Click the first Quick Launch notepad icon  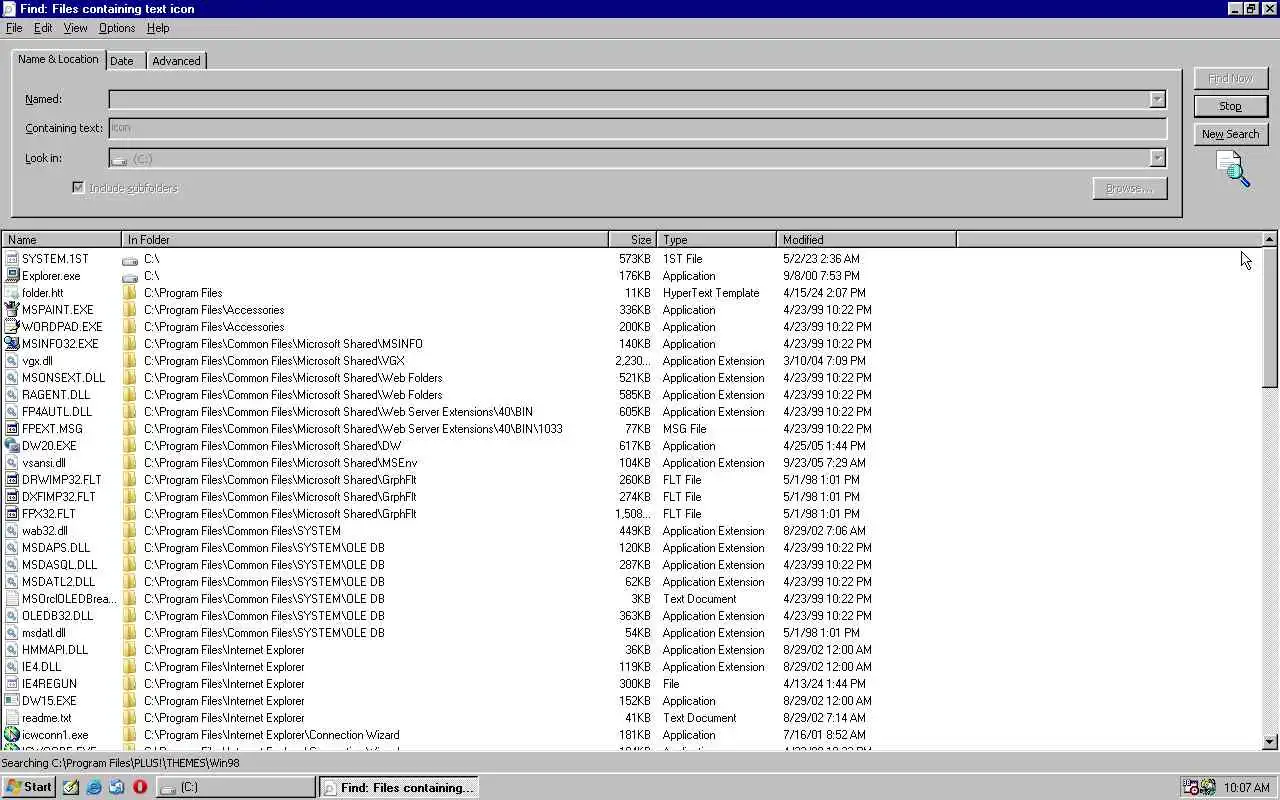(71, 787)
